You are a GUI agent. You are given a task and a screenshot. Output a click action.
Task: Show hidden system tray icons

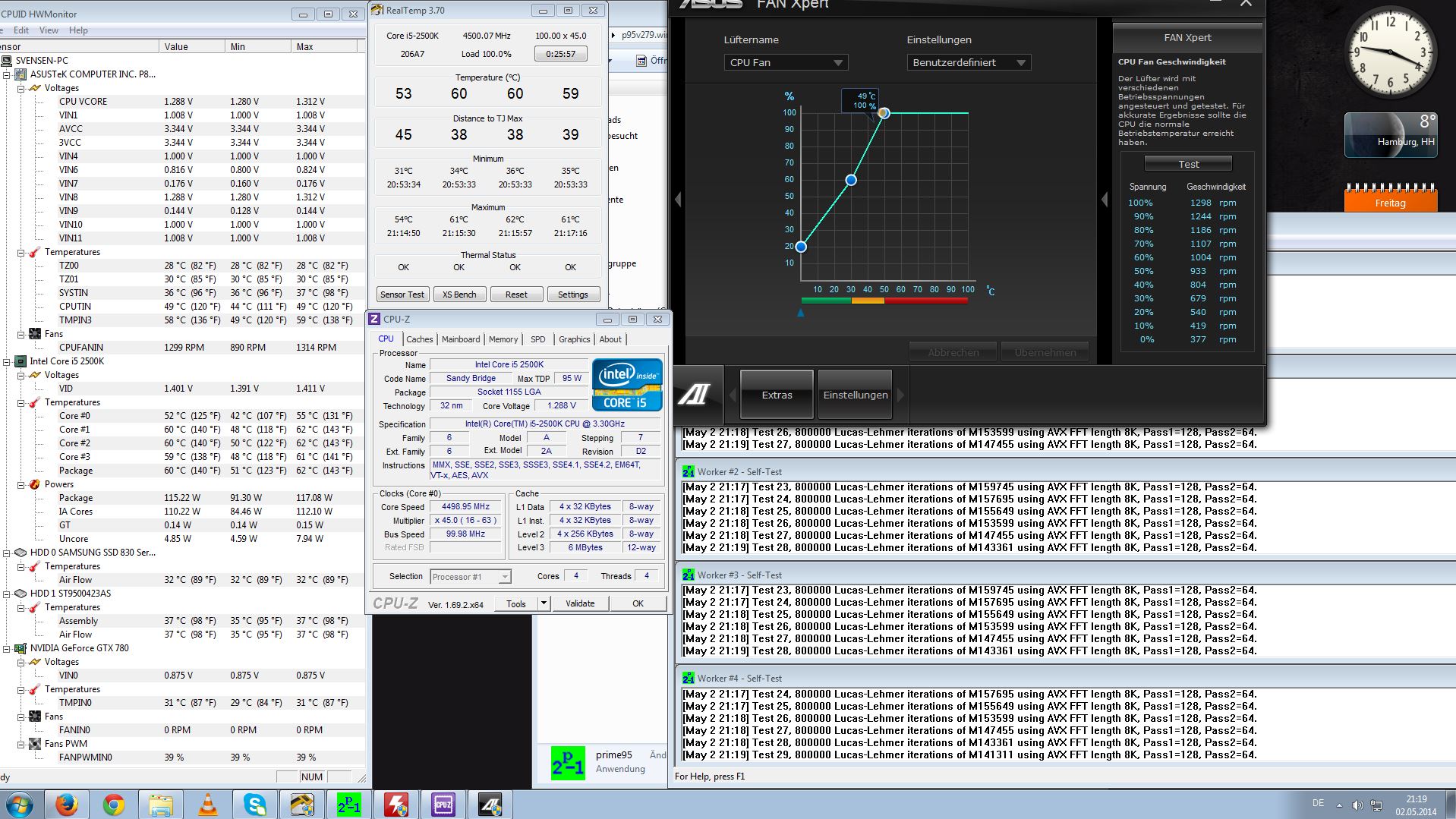(1339, 805)
